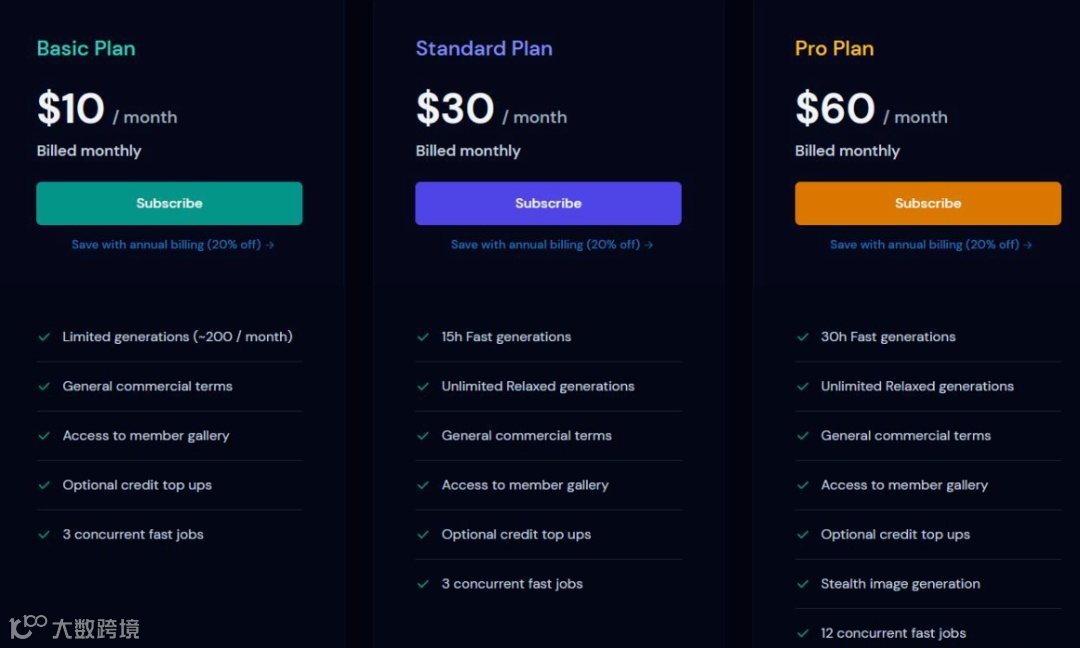Click Standard Plan General commercial terms text
Image resolution: width=1080 pixels, height=648 pixels.
[526, 436]
